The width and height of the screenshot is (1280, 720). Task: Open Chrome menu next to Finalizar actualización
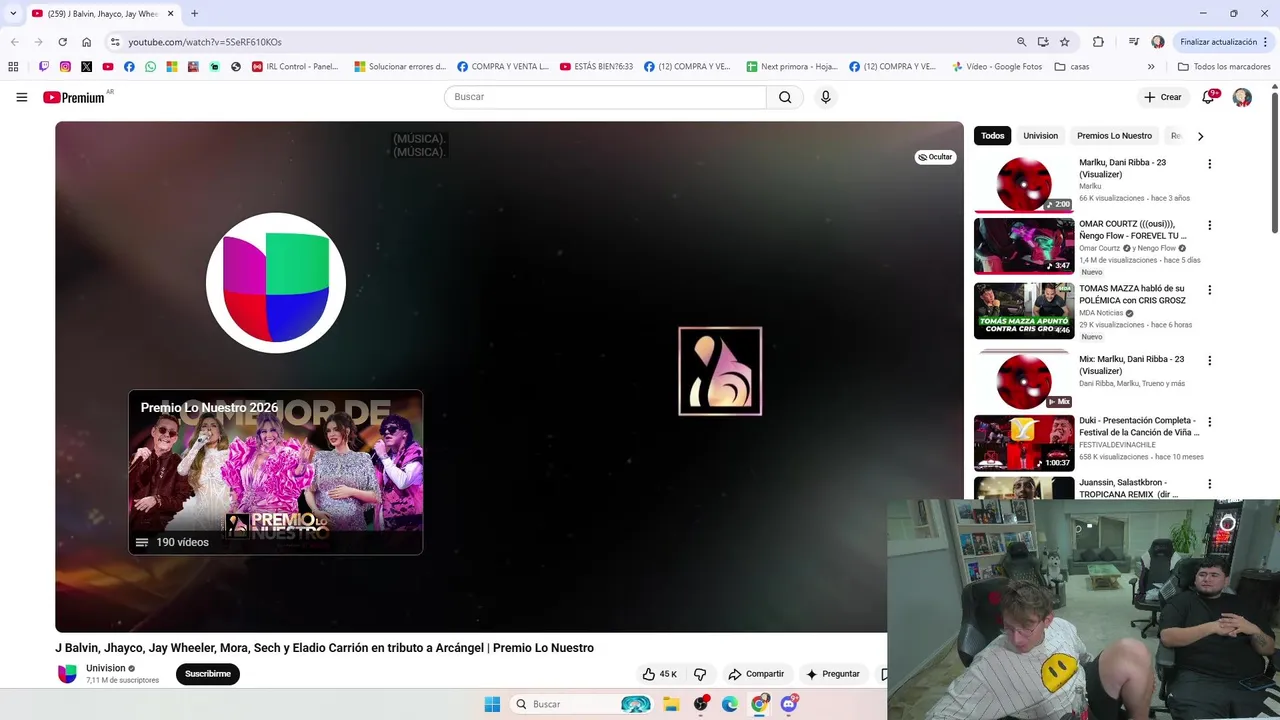pyautogui.click(x=1265, y=42)
